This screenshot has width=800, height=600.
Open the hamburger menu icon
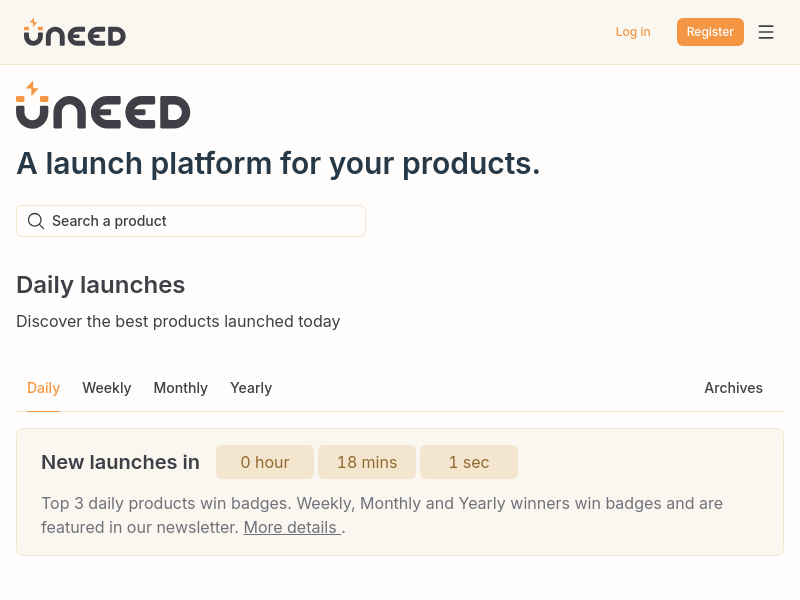765,32
